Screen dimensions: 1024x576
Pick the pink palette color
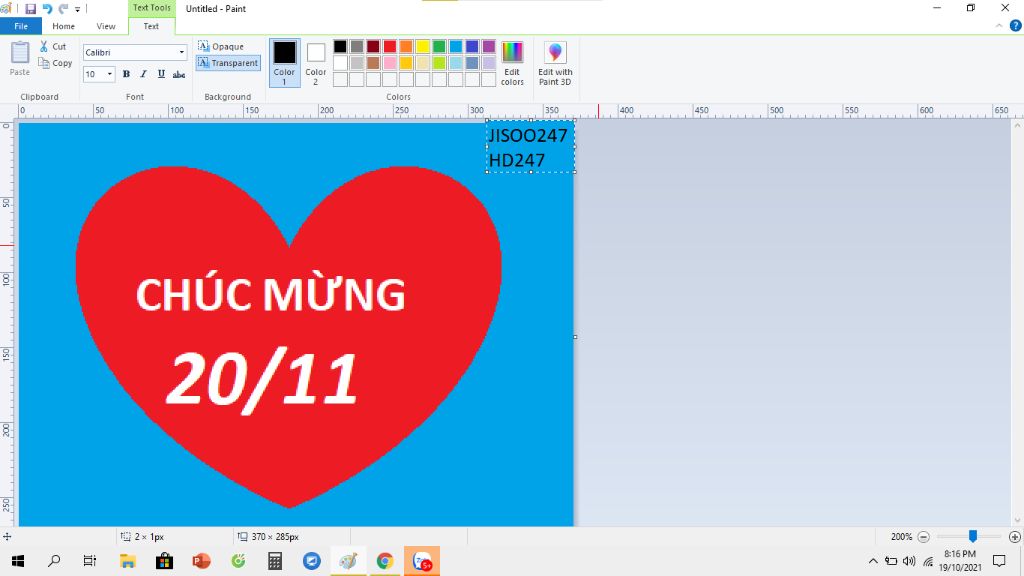390,63
